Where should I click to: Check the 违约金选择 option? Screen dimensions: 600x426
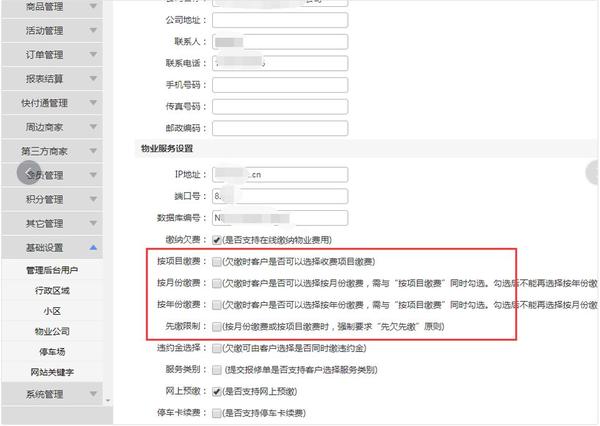(x=217, y=348)
